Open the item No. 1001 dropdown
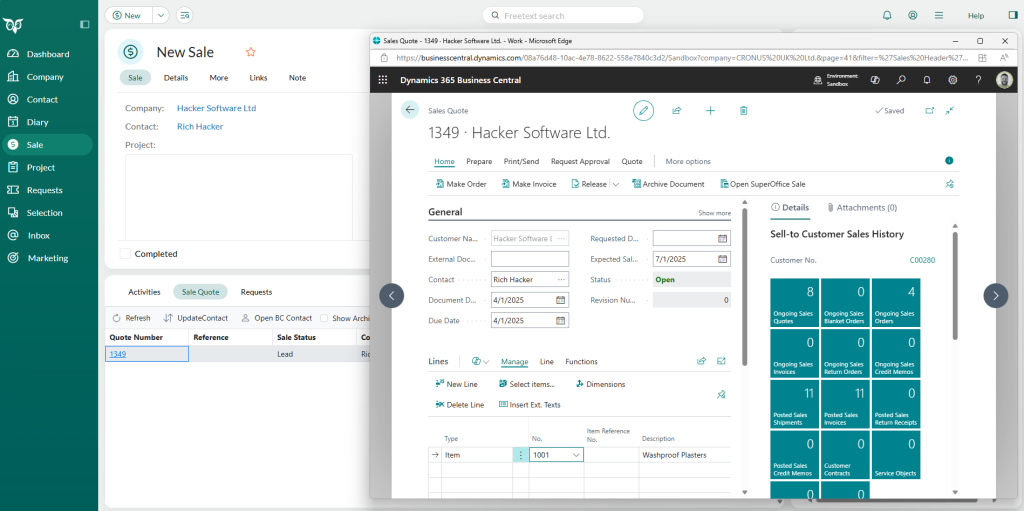This screenshot has height=511, width=1024. [576, 455]
